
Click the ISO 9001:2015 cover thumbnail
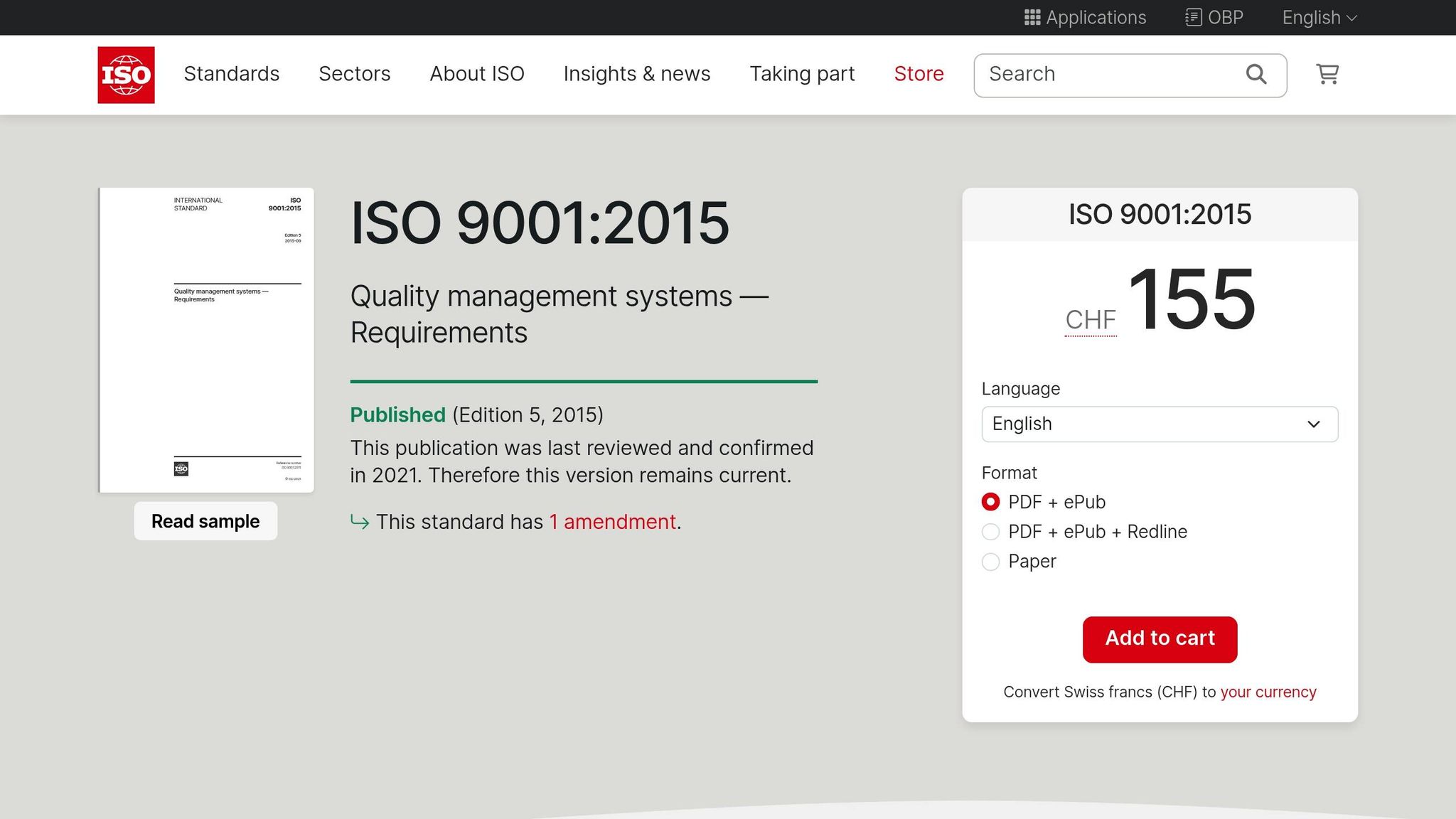click(206, 340)
